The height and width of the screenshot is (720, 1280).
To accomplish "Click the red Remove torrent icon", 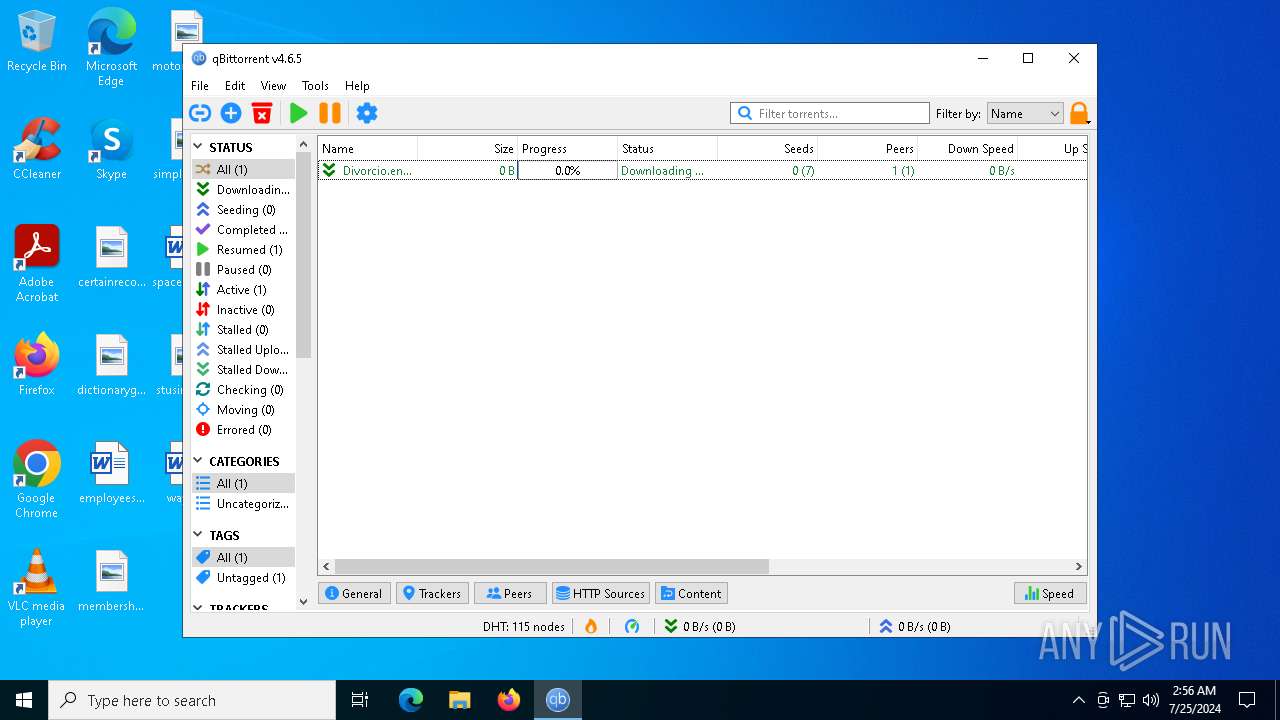I will pos(262,113).
